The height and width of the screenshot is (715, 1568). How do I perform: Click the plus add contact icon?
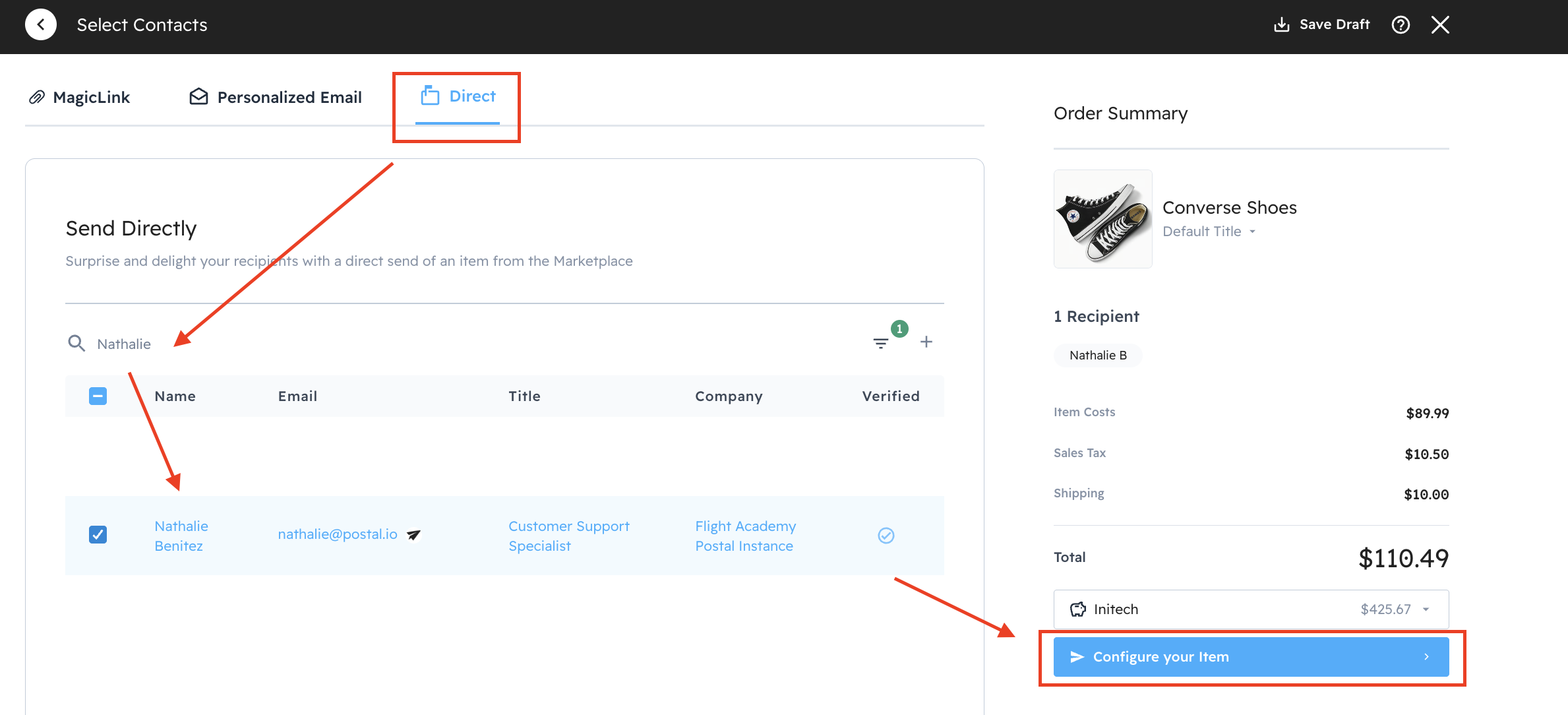pos(926,342)
